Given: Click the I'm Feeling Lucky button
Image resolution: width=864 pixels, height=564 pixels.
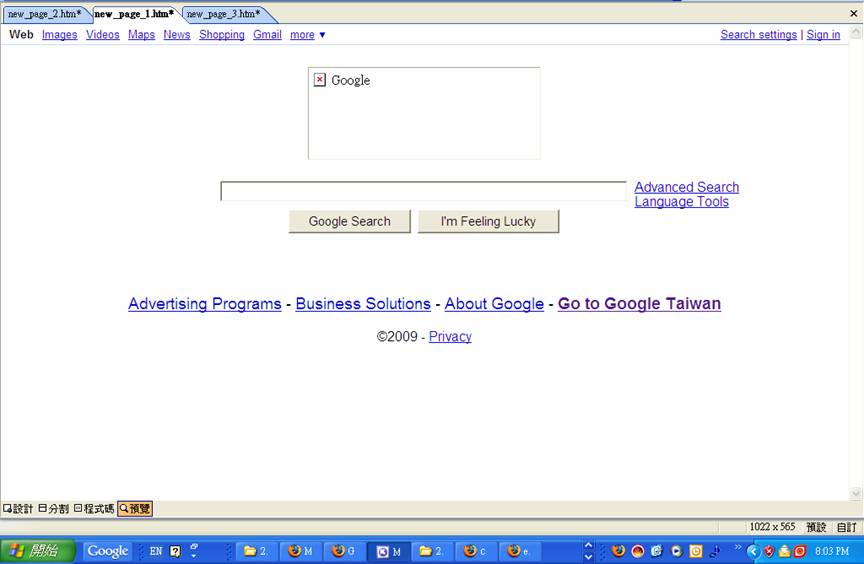Looking at the screenshot, I should tap(488, 221).
